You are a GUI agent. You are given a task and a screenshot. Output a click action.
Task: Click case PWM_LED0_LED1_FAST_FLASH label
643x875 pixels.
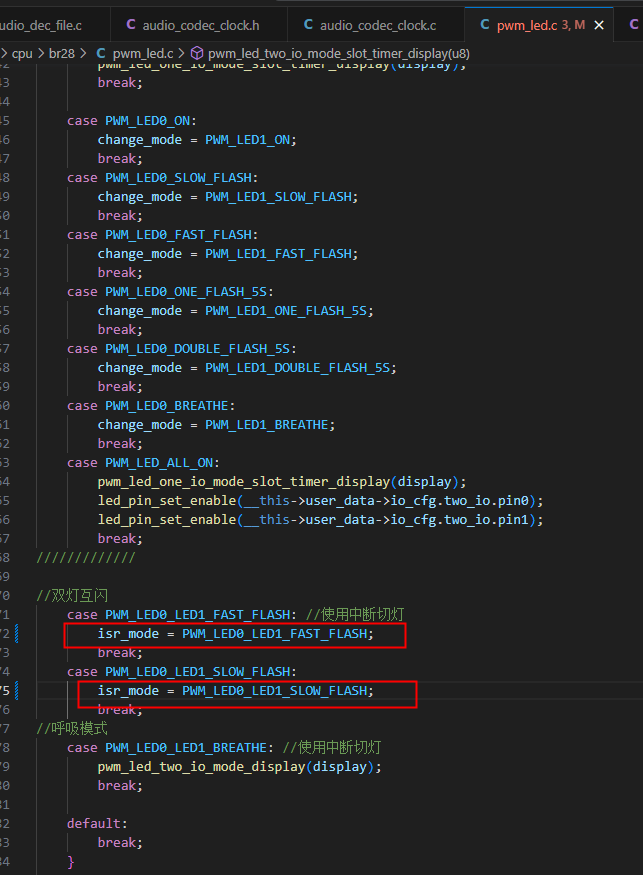(182, 614)
